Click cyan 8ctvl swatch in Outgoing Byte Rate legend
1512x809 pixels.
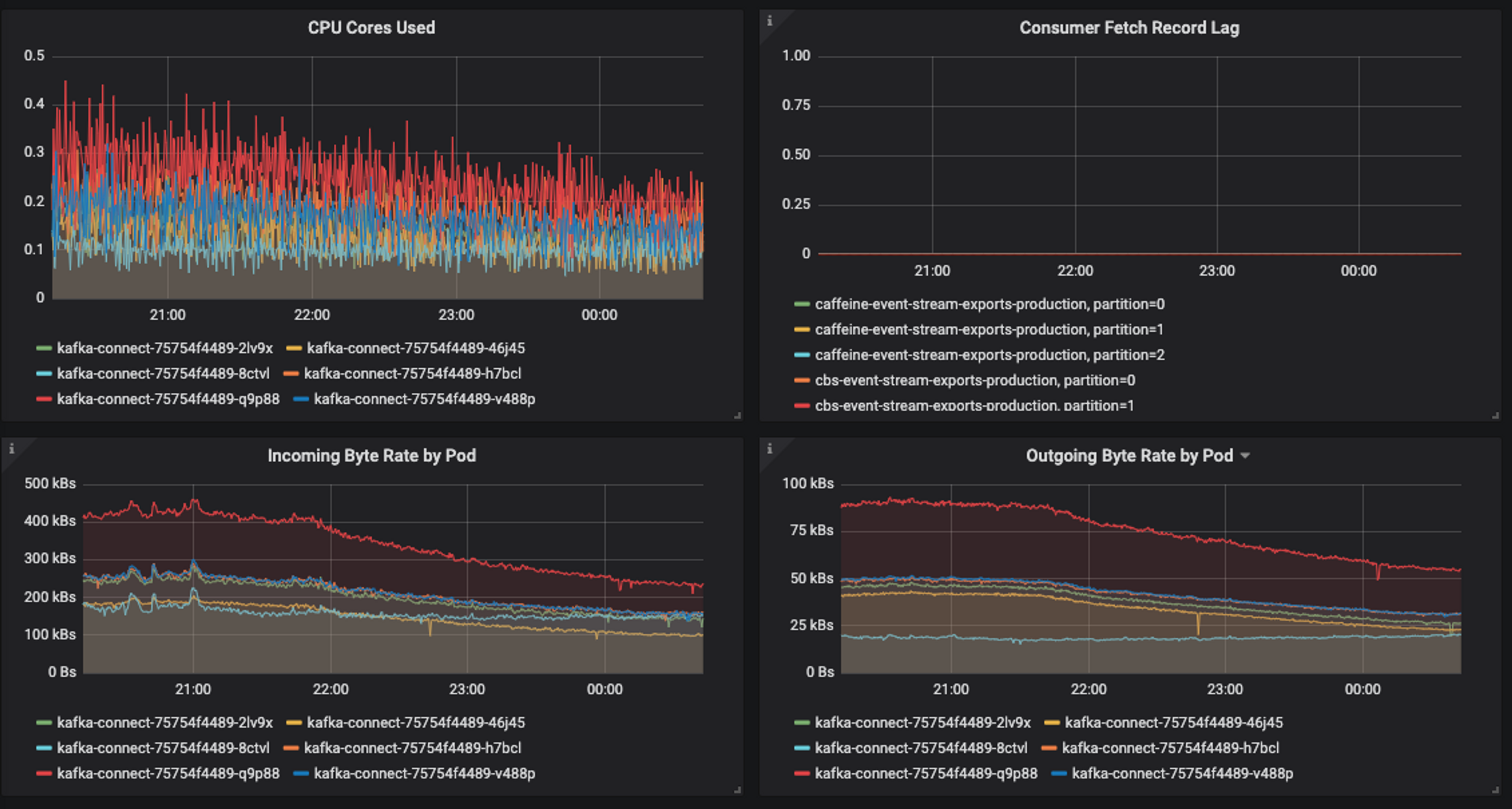click(x=802, y=748)
